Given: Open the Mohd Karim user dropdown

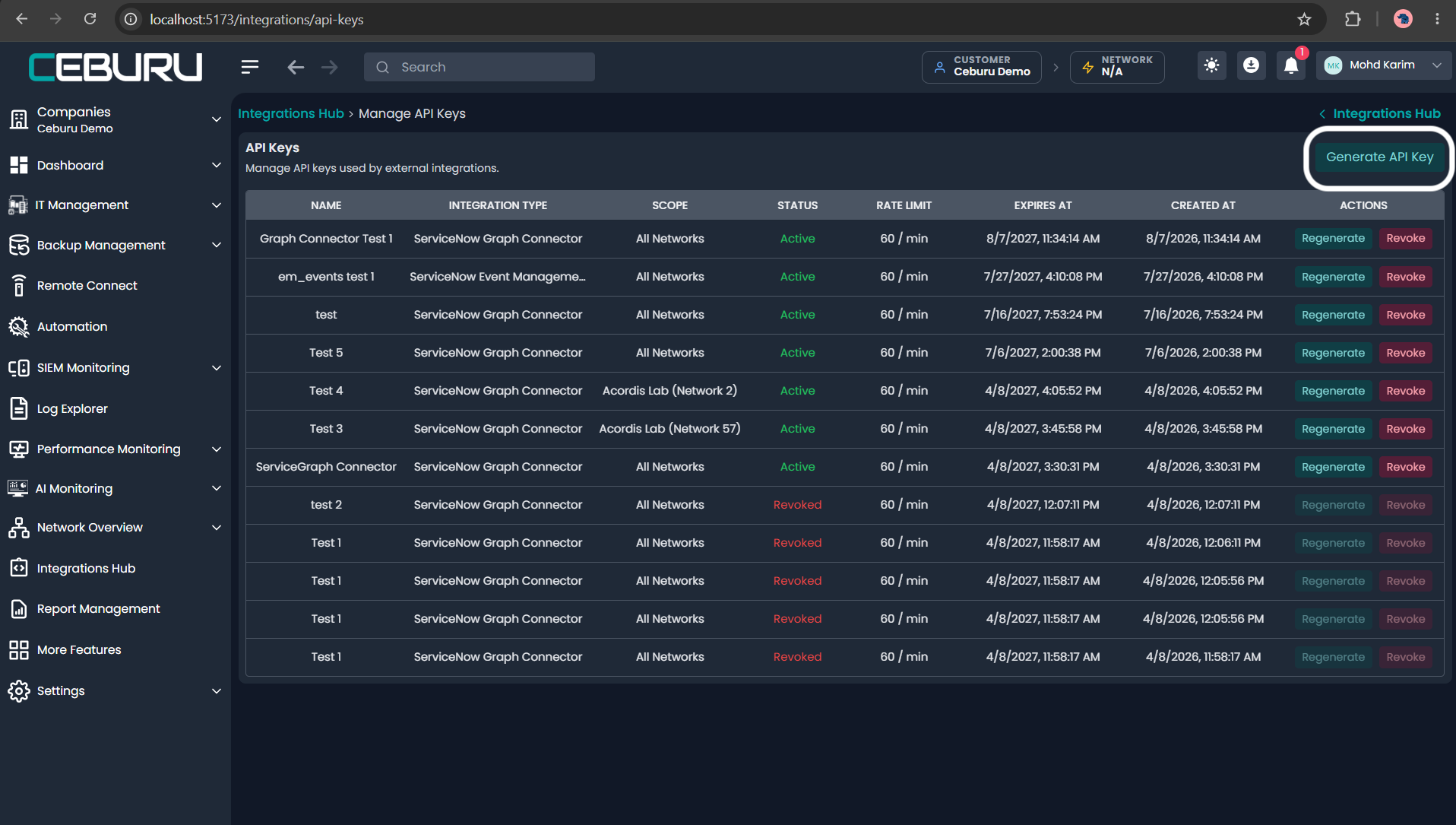Looking at the screenshot, I should 1383,65.
